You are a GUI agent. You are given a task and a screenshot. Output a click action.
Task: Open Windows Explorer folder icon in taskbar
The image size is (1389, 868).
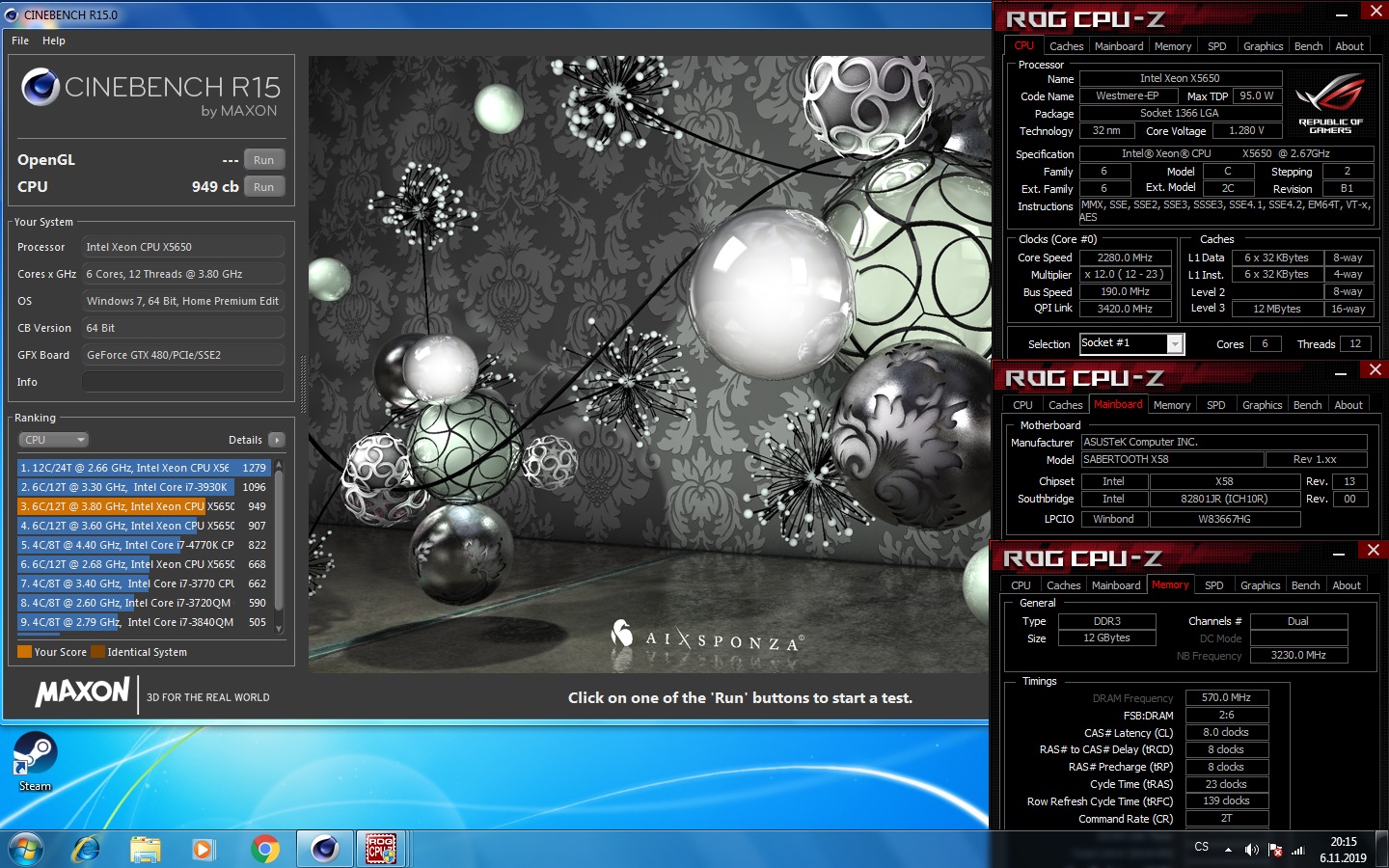click(x=145, y=849)
